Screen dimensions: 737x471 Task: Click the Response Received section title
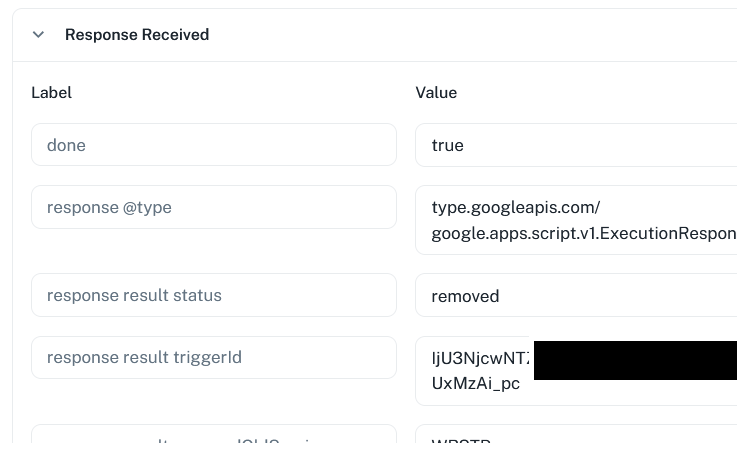click(137, 35)
